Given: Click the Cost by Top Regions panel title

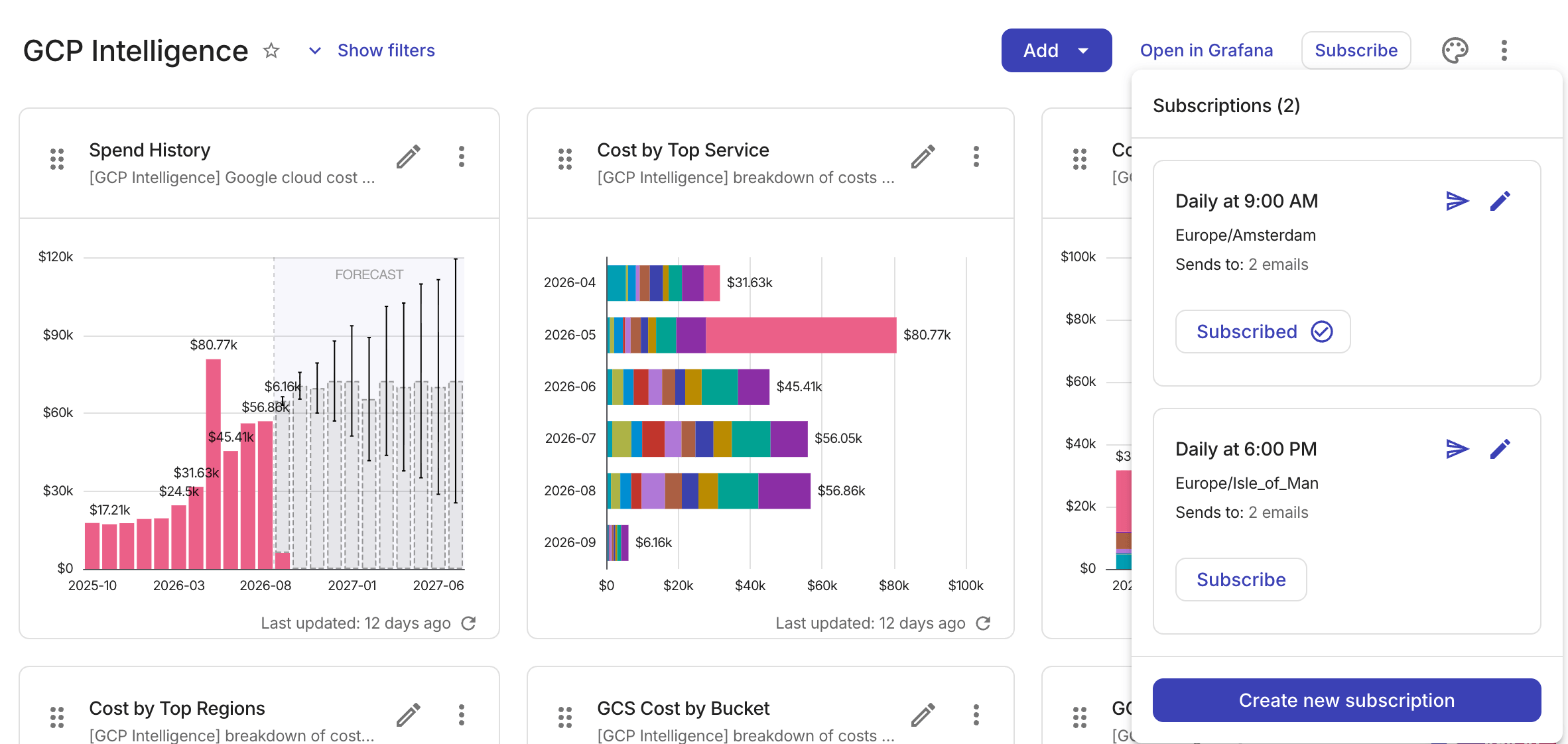Looking at the screenshot, I should [x=177, y=708].
